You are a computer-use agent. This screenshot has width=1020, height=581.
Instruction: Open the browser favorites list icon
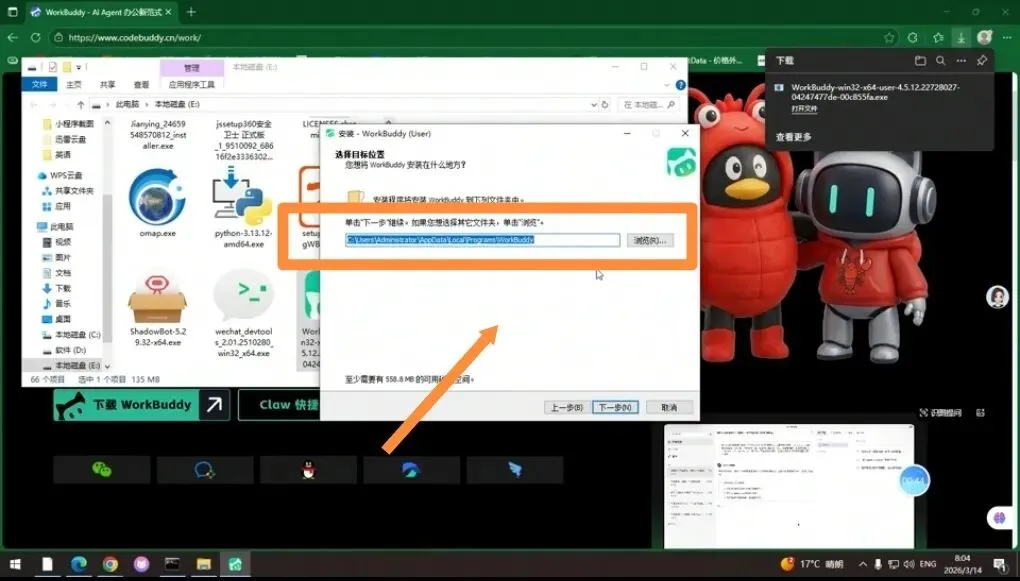coord(937,38)
